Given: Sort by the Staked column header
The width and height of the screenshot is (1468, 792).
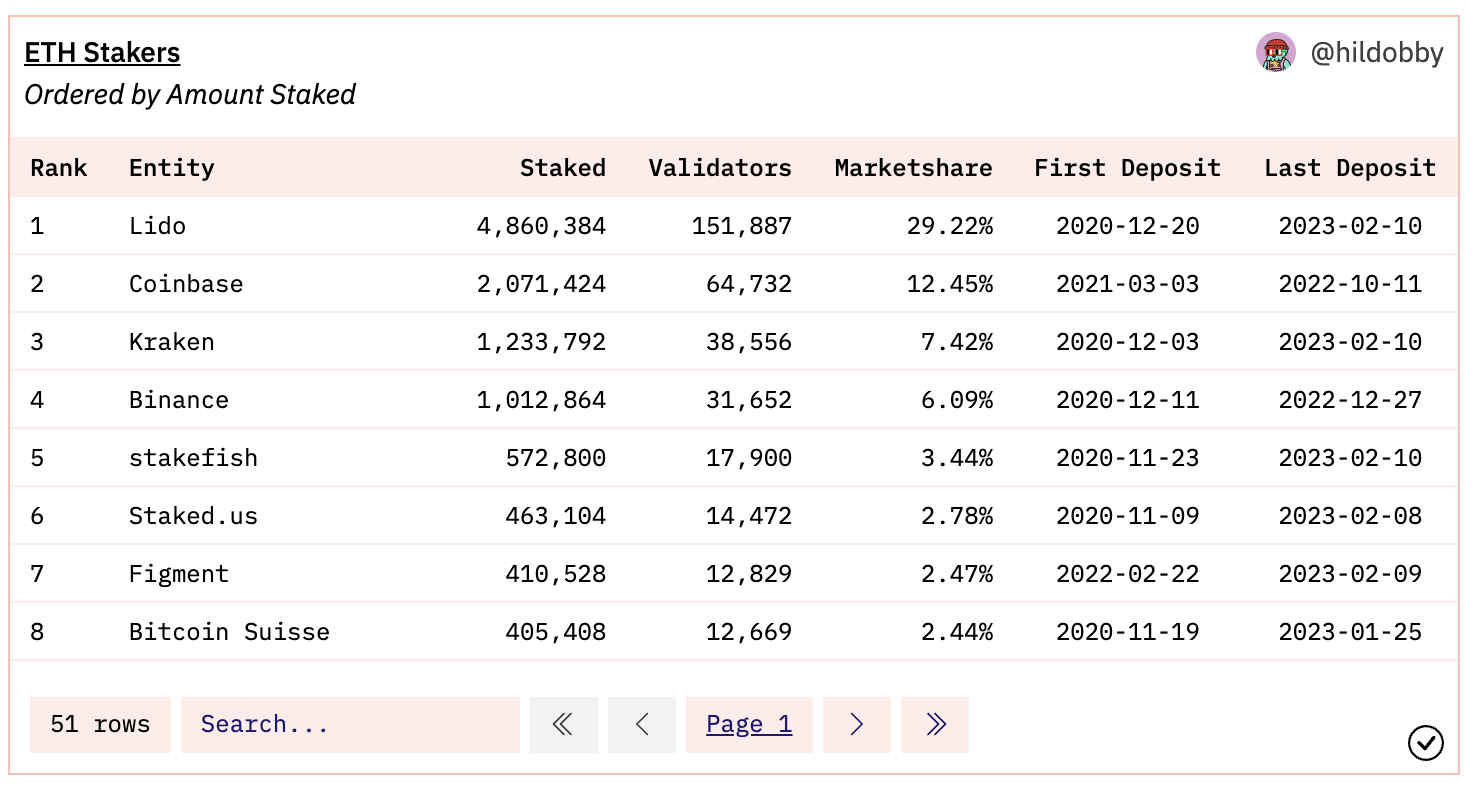Looking at the screenshot, I should (563, 168).
